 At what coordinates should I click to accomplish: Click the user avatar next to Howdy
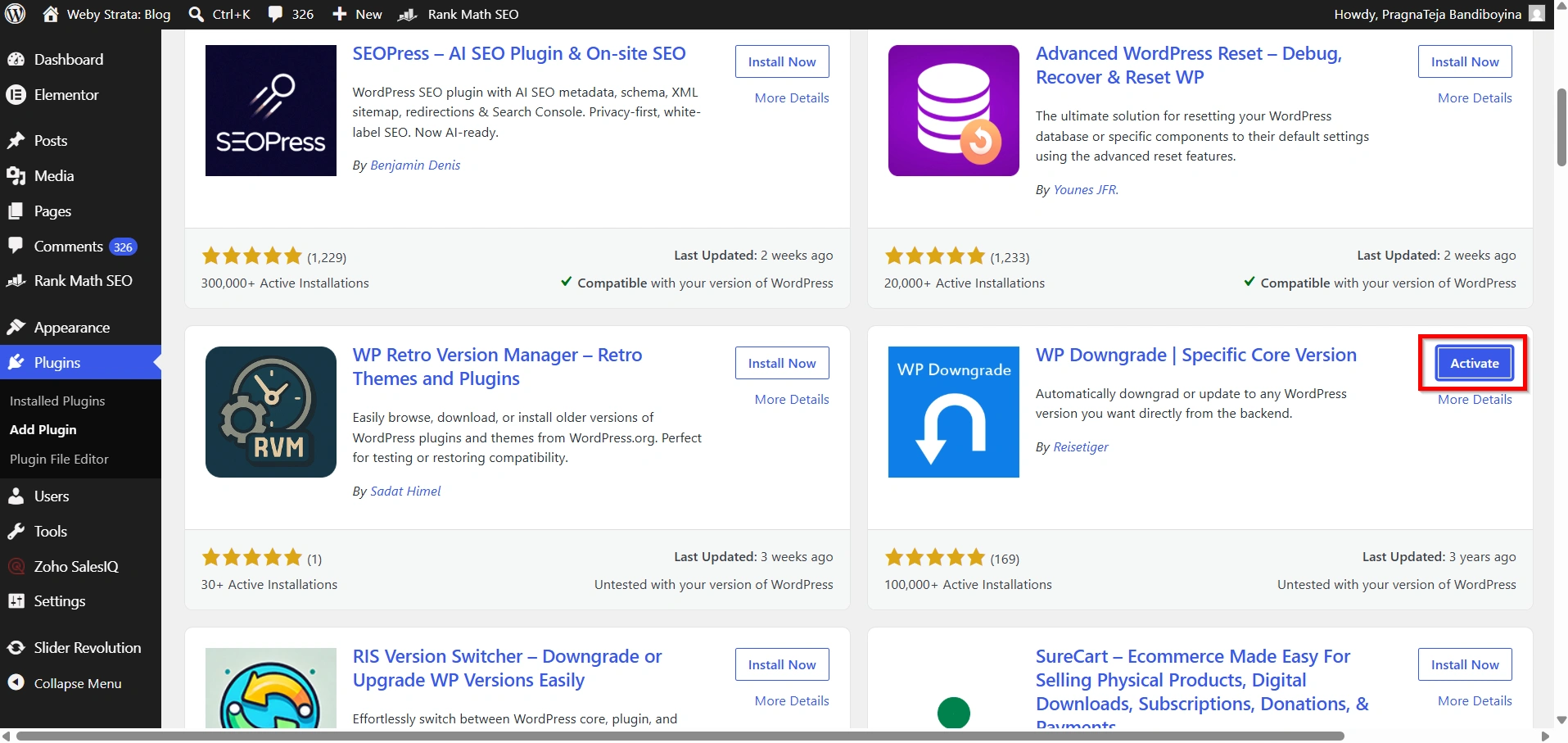[1537, 14]
